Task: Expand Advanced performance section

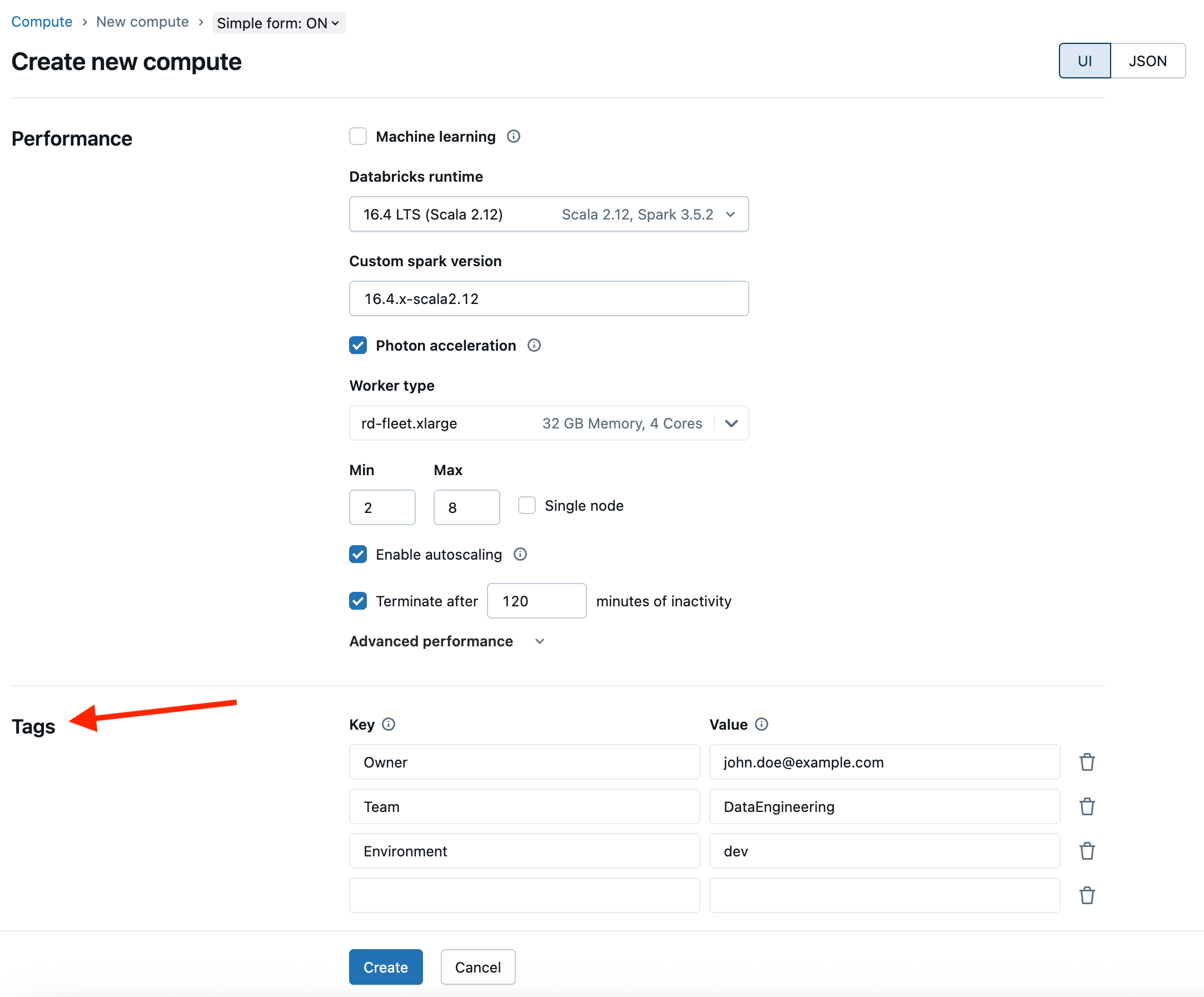Action: 446,641
